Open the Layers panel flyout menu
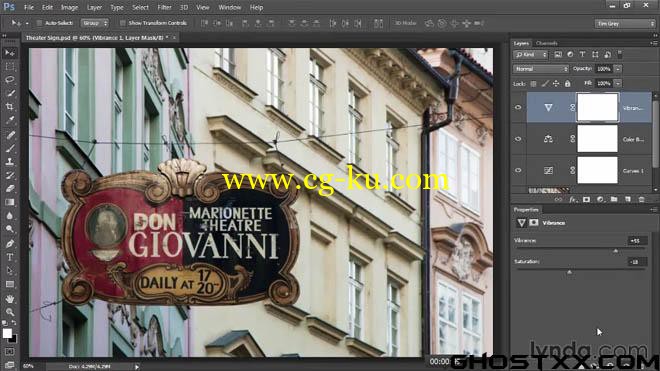This screenshot has width=660, height=371. pos(653,43)
